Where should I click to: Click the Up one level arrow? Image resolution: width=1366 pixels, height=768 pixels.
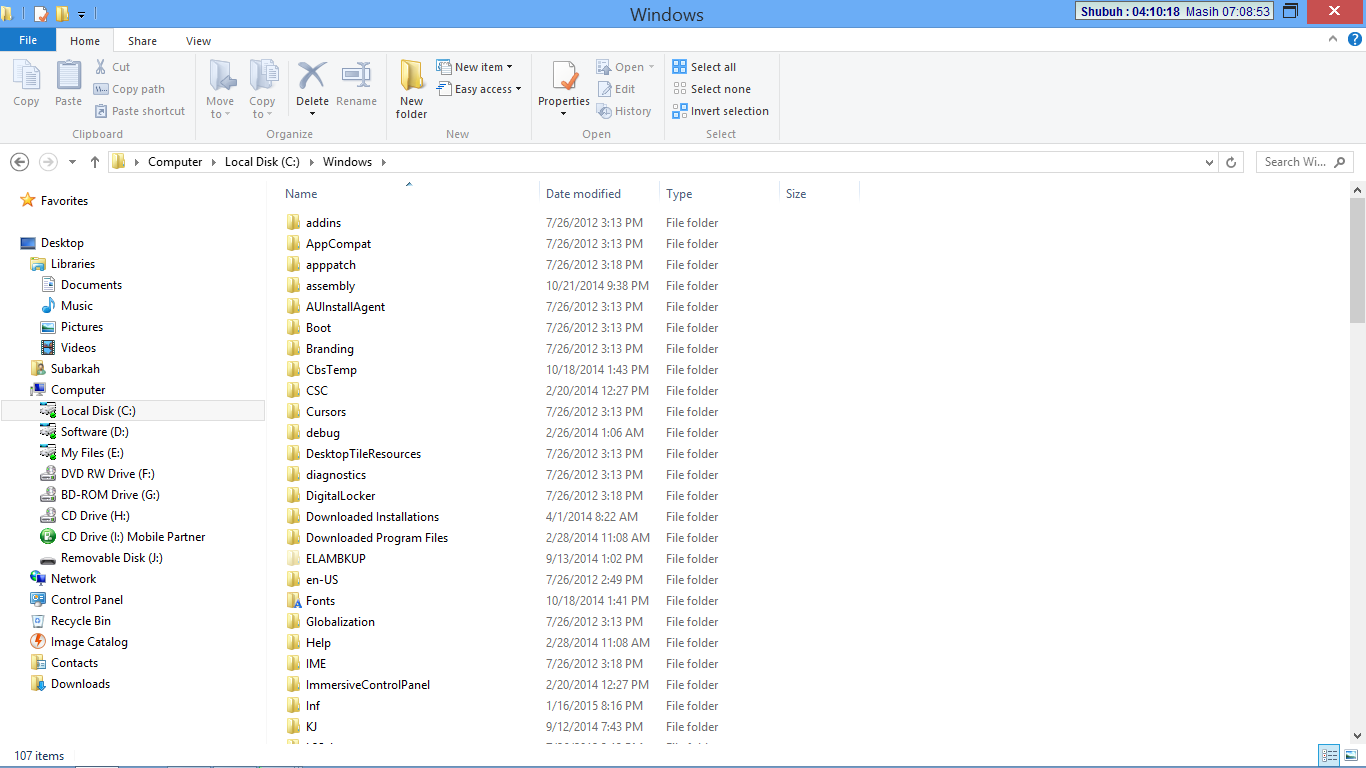[x=95, y=162]
